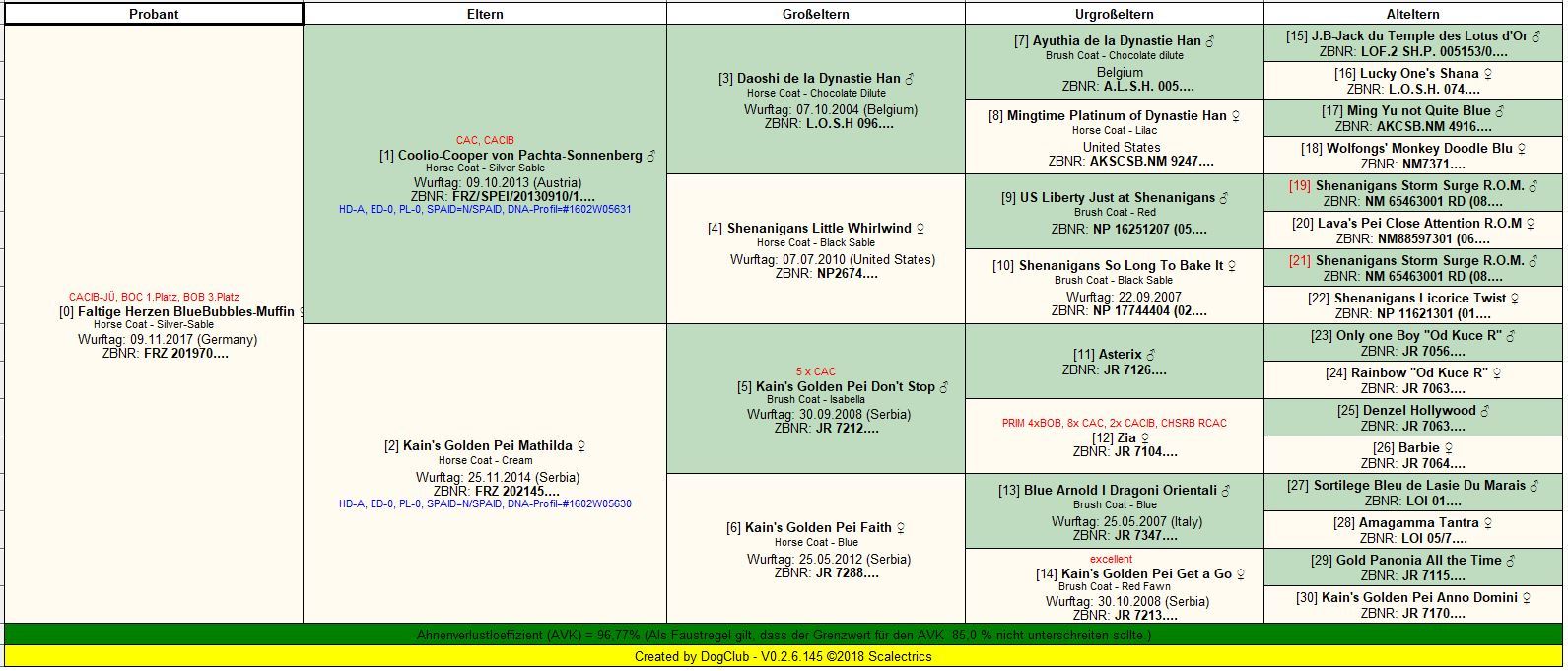Screen dimensions: 1568x671
Task: Click blue health results under Coolio-Cooper
Action: coord(484,210)
